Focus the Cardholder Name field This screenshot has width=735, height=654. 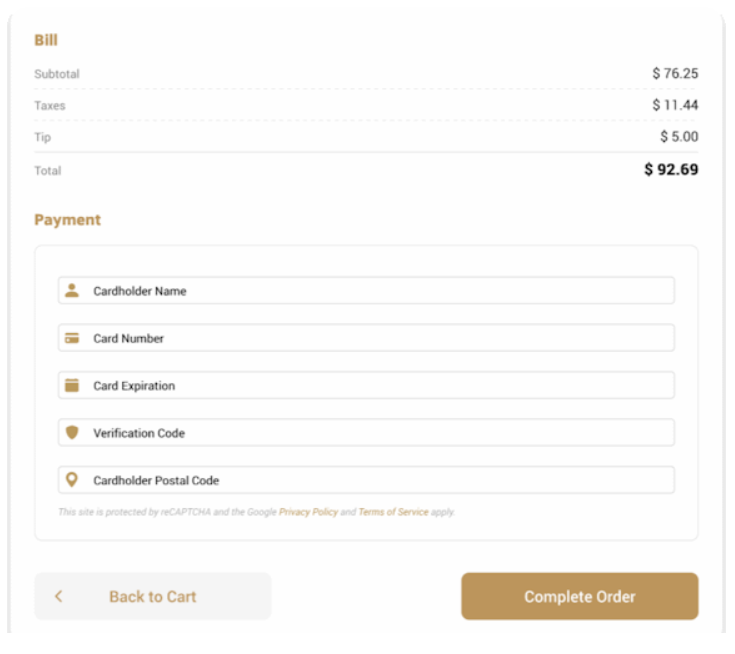point(380,291)
